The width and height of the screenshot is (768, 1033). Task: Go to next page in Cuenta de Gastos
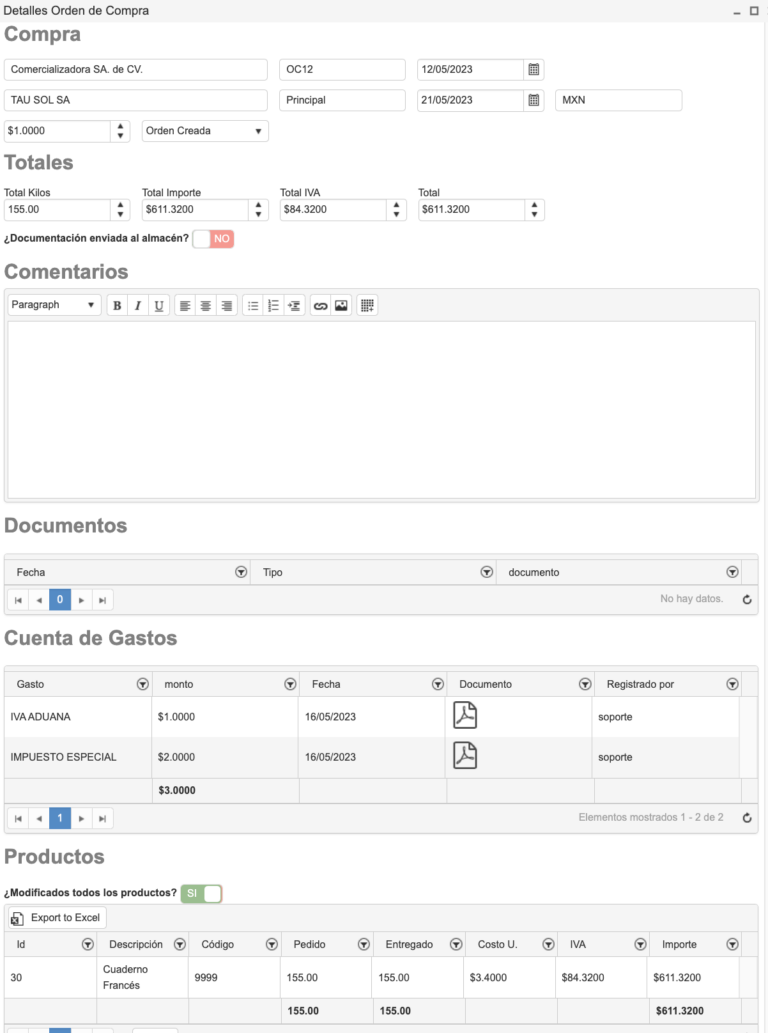81,818
